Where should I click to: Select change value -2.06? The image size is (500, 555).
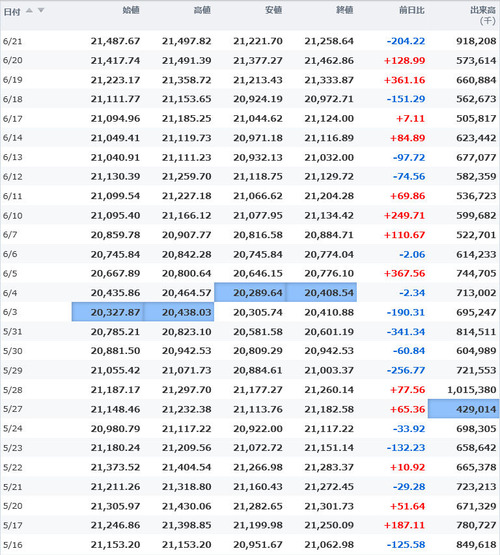coord(412,254)
